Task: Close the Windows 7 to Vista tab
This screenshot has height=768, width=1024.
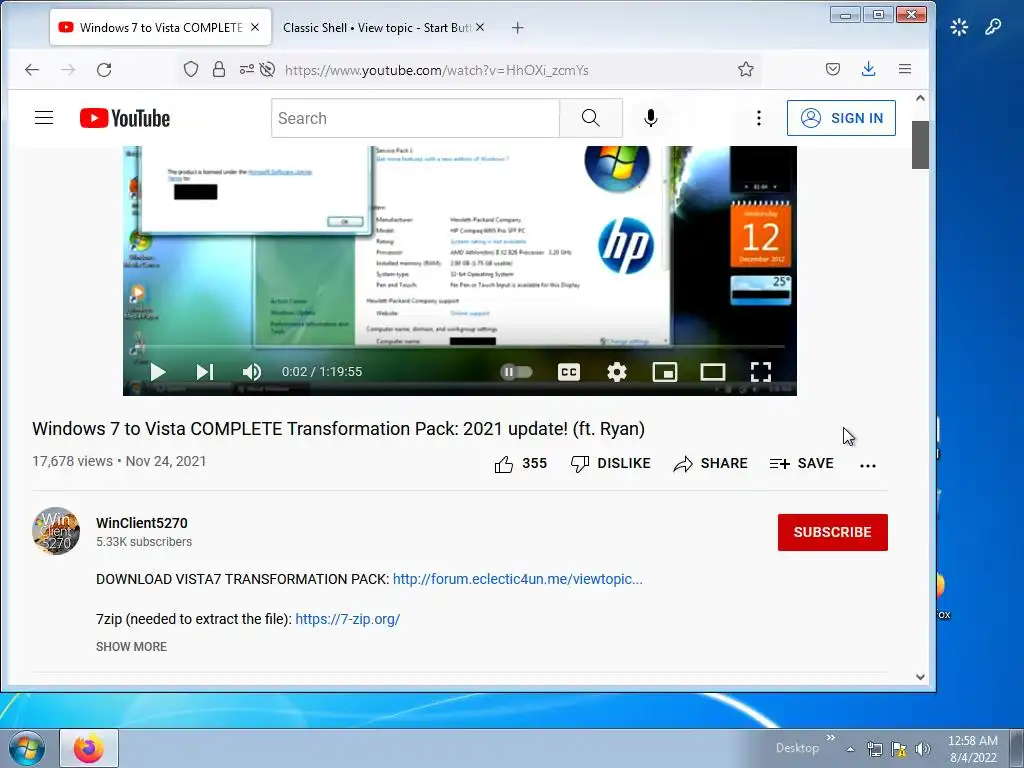Action: 255,27
